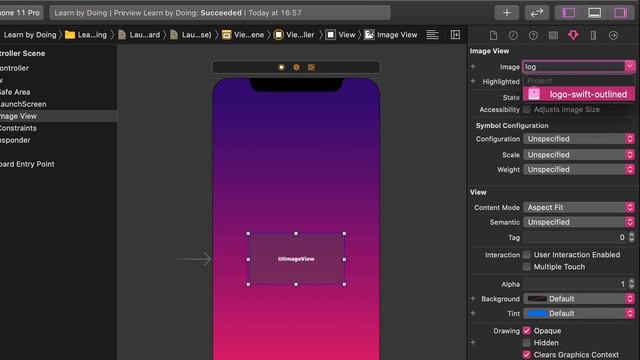Open the Content Mode Aspect Fit dropdown

(x=579, y=207)
